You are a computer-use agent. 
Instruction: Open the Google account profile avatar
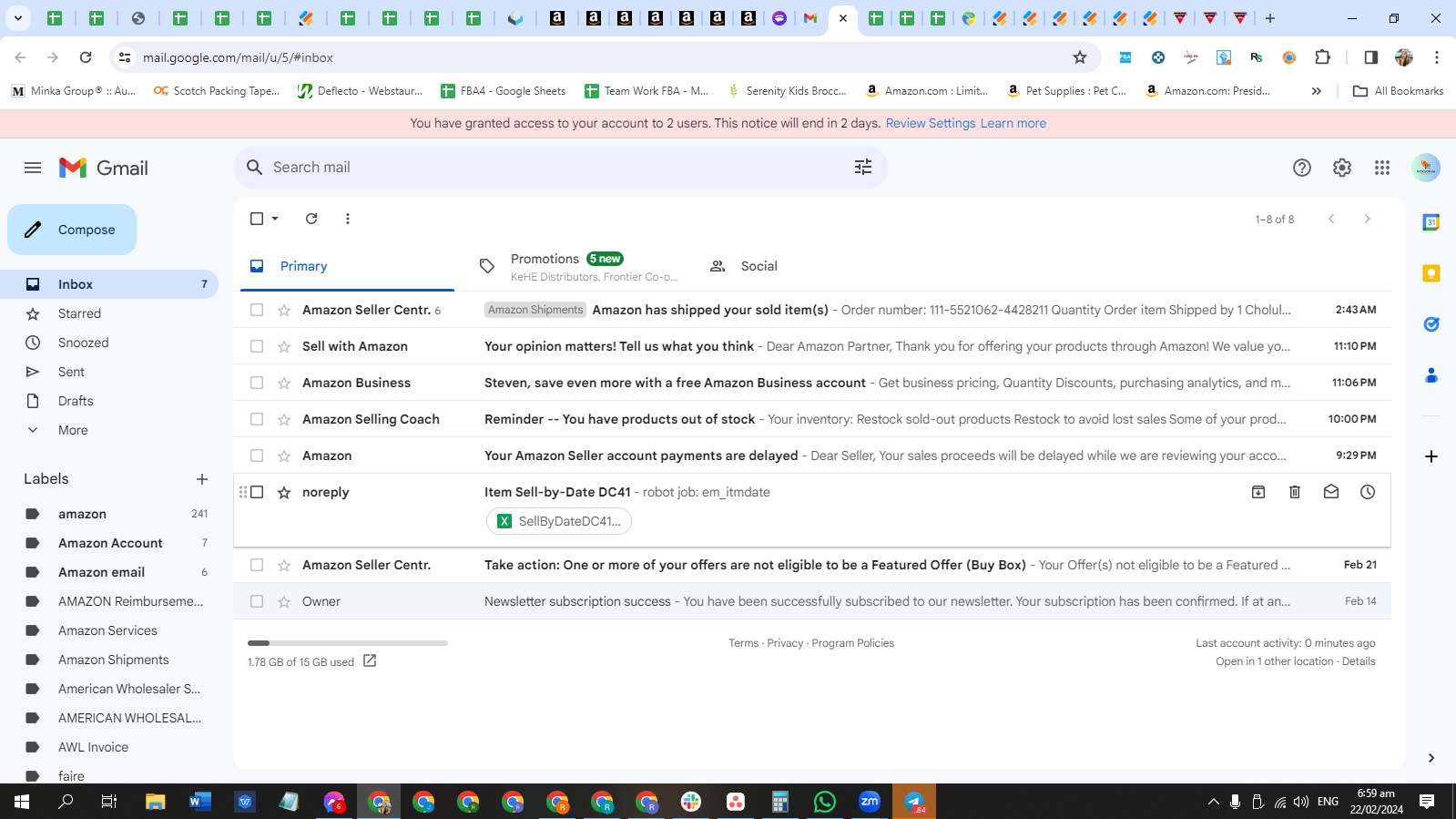tap(1426, 168)
